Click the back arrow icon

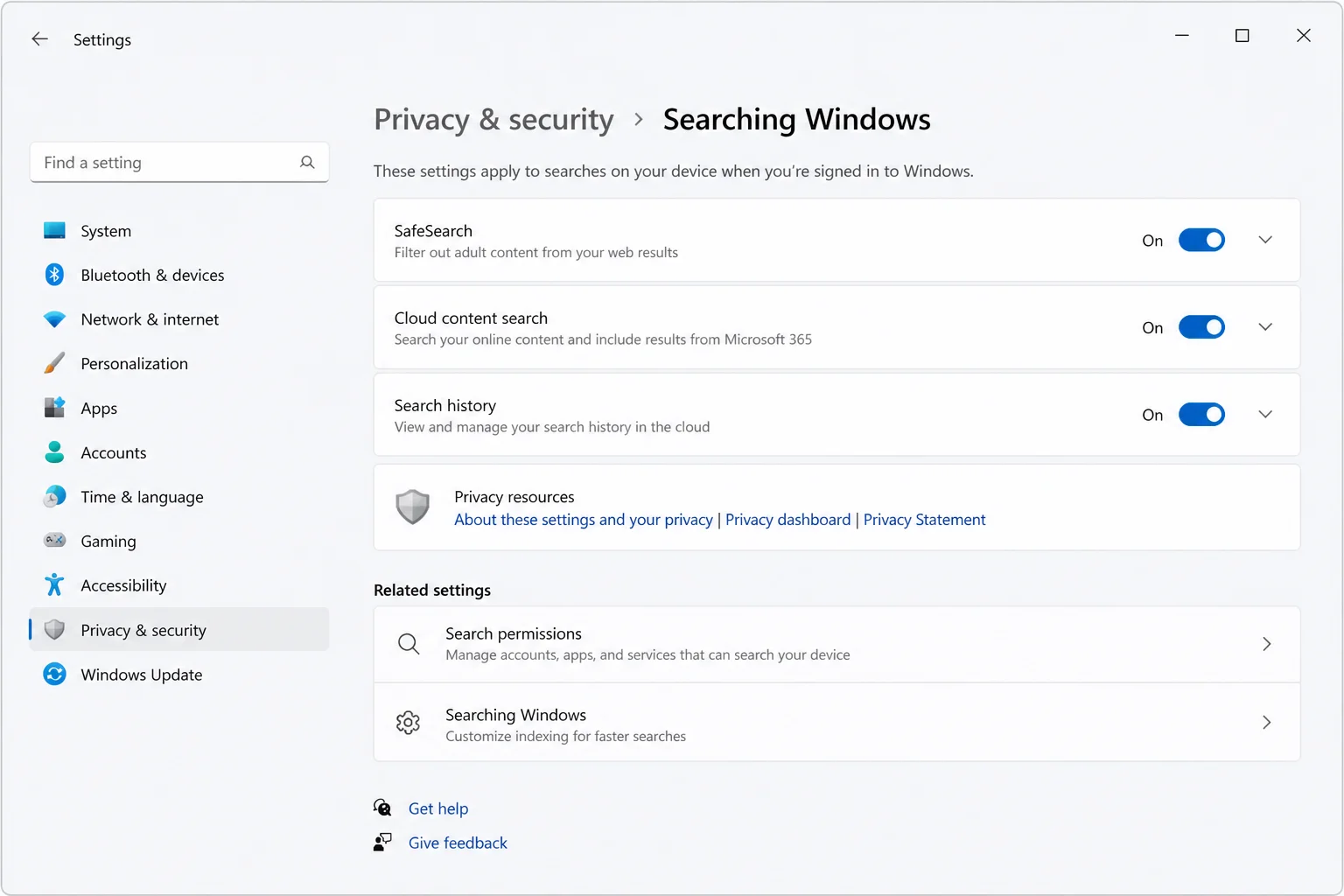click(x=39, y=39)
